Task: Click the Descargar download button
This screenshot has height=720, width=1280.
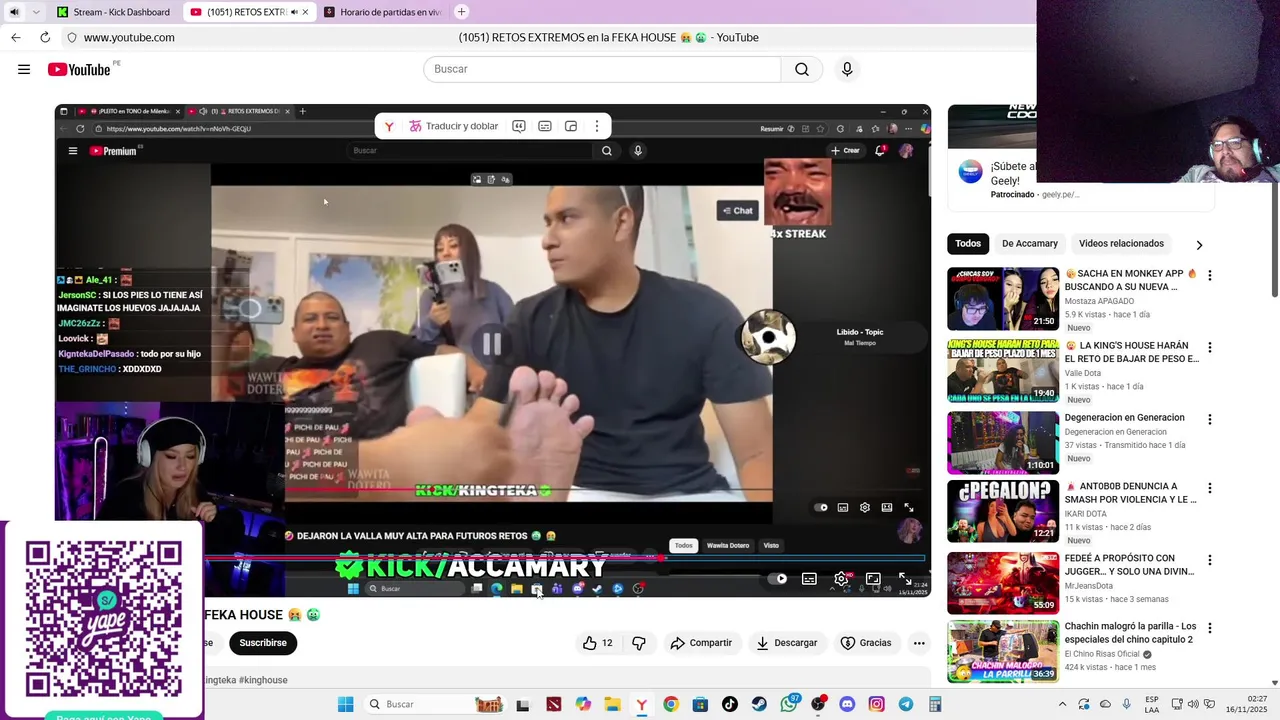Action: [786, 643]
